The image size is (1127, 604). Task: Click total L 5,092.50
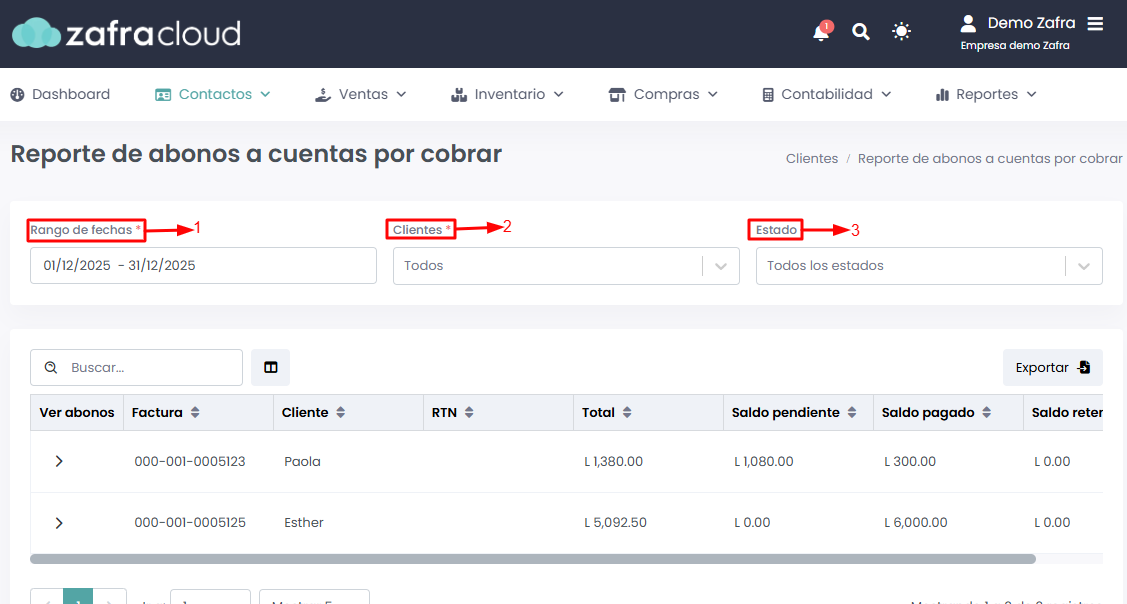tap(615, 523)
